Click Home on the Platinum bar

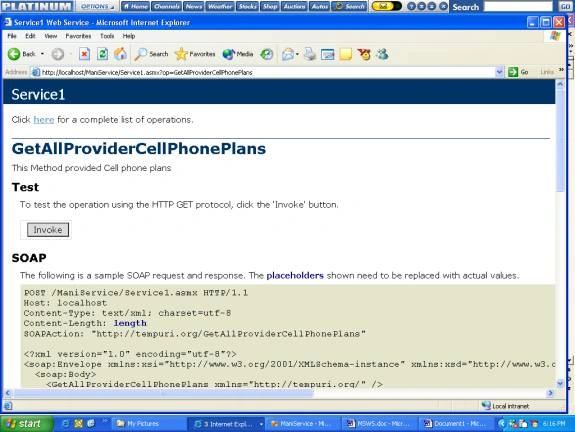[135, 6]
